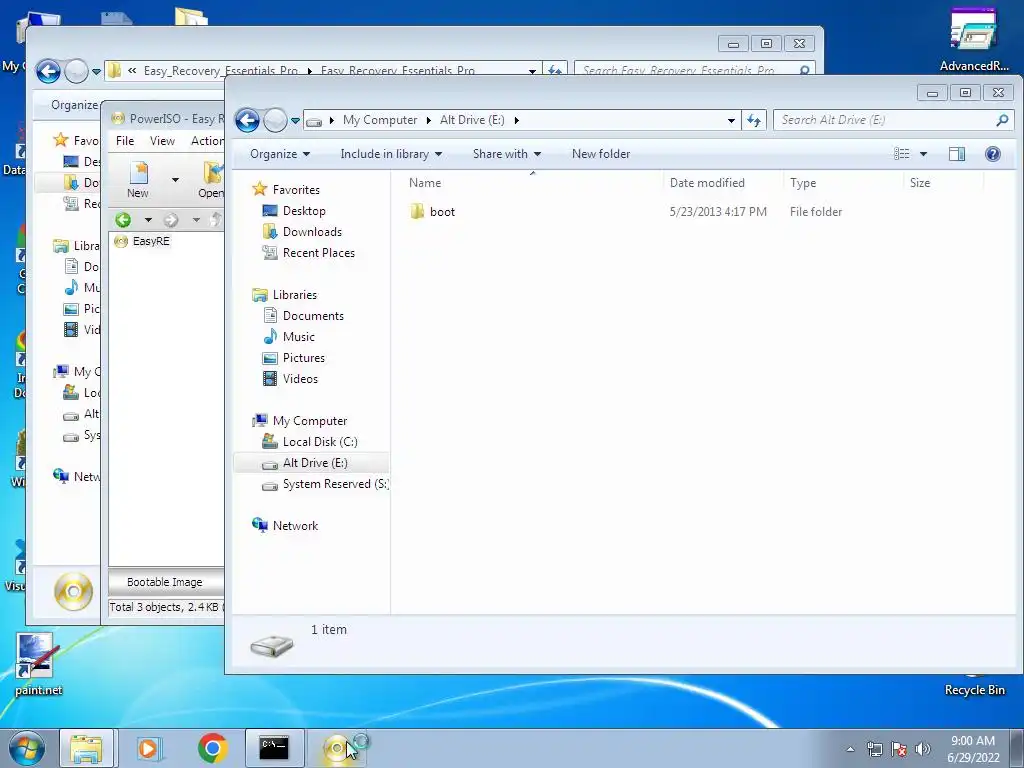
Task: Open Pictures library
Action: point(304,358)
